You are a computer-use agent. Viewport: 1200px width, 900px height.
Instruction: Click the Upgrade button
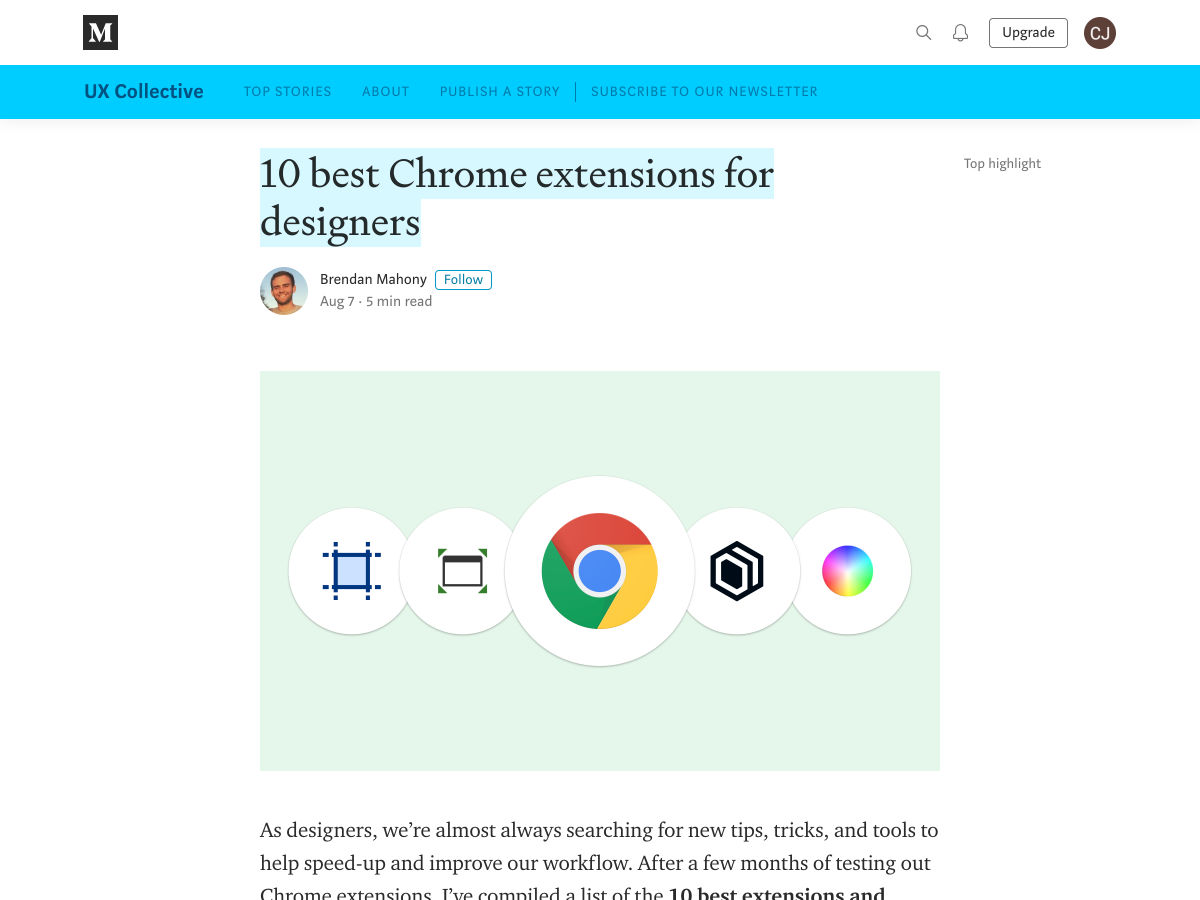coord(1028,33)
